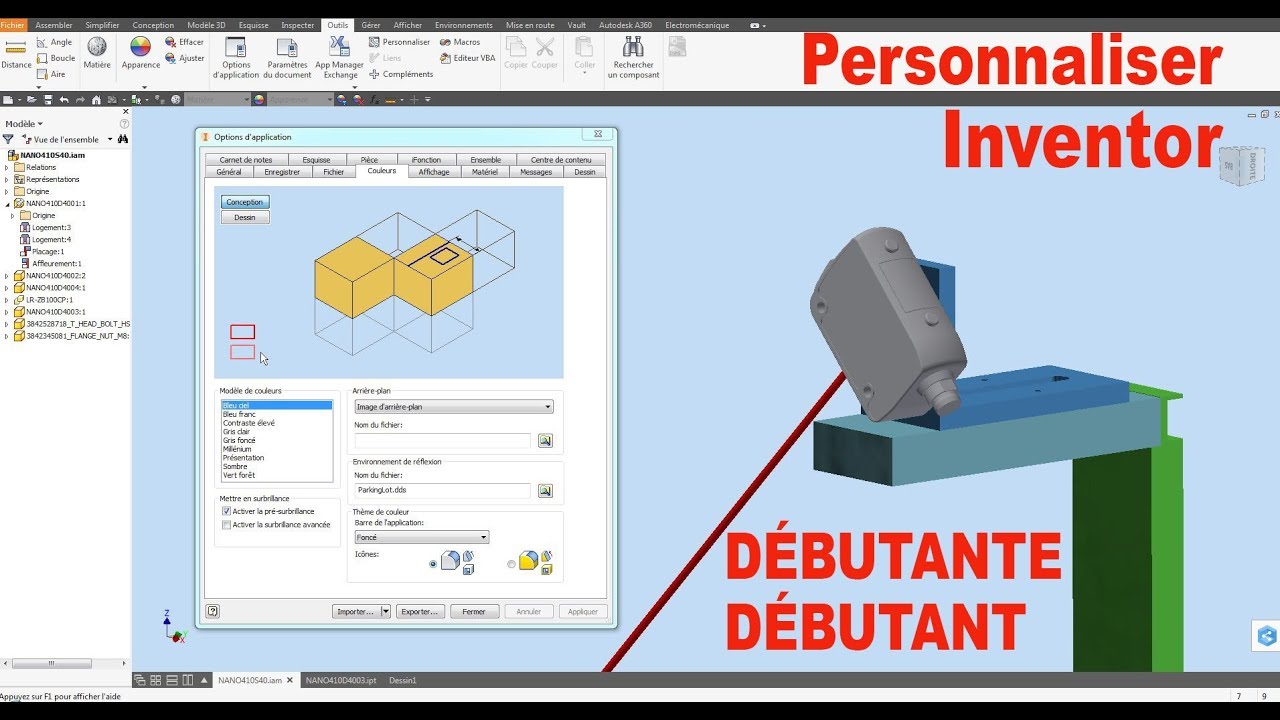Select Placage:1 in model tree

48,251
